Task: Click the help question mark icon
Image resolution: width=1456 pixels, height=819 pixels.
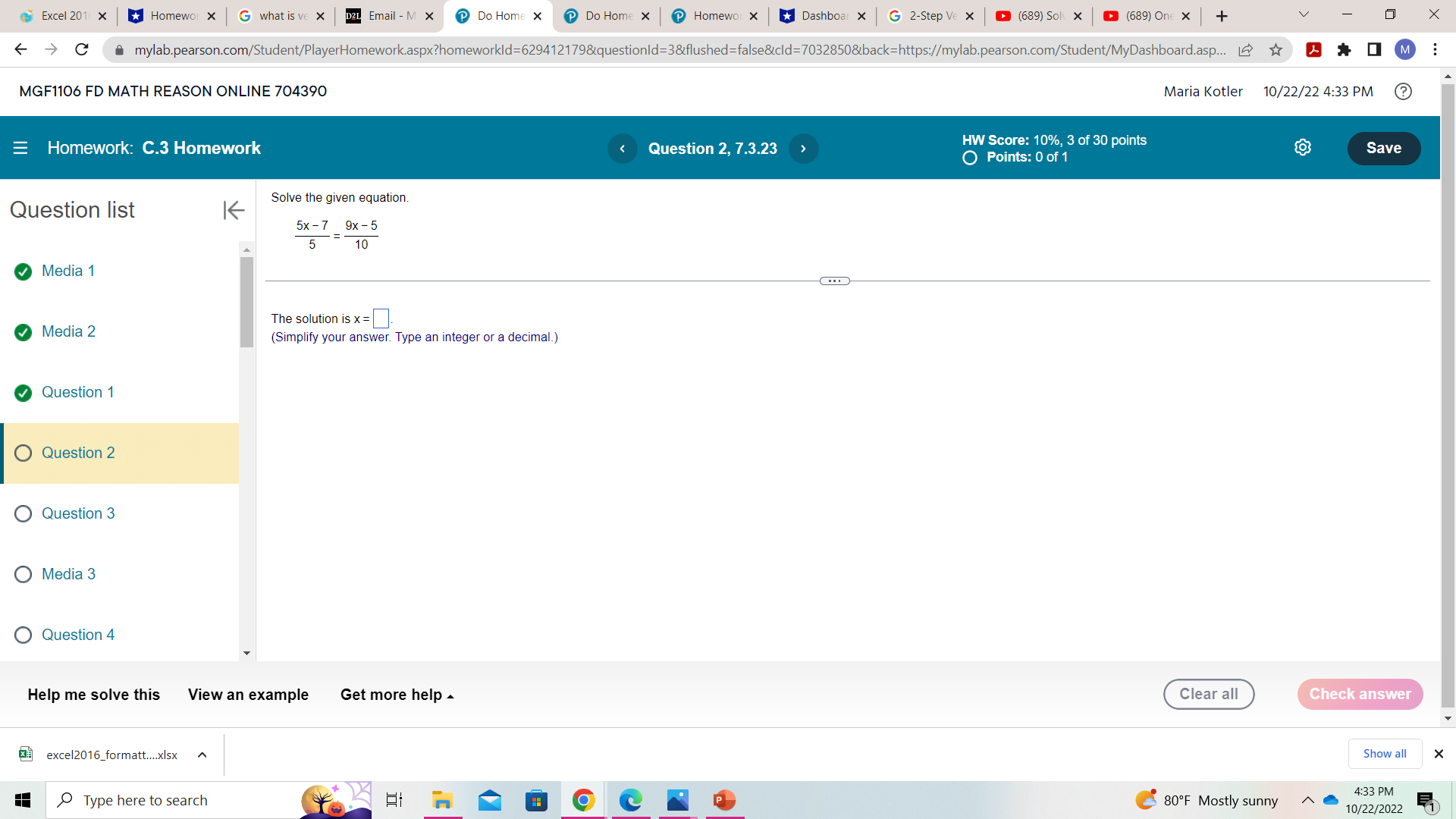Action: [1404, 91]
